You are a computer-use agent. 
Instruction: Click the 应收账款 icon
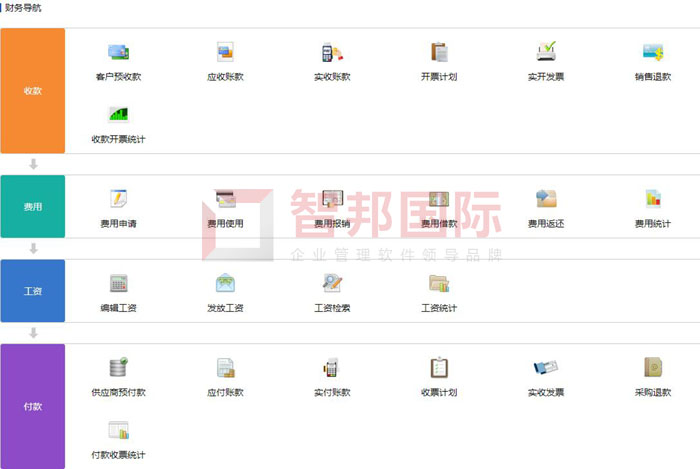tap(225, 52)
